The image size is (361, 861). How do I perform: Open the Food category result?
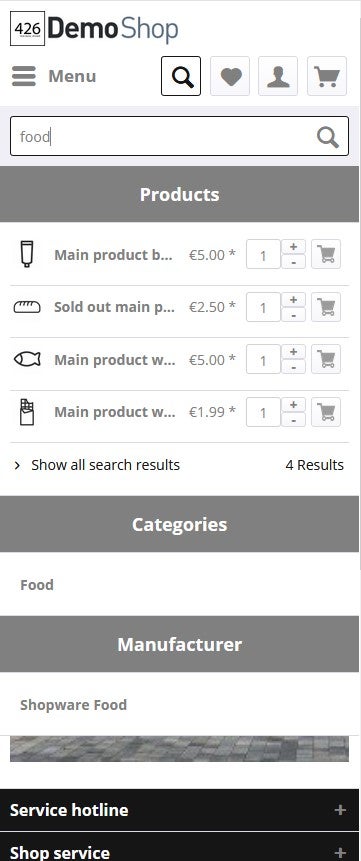click(37, 585)
